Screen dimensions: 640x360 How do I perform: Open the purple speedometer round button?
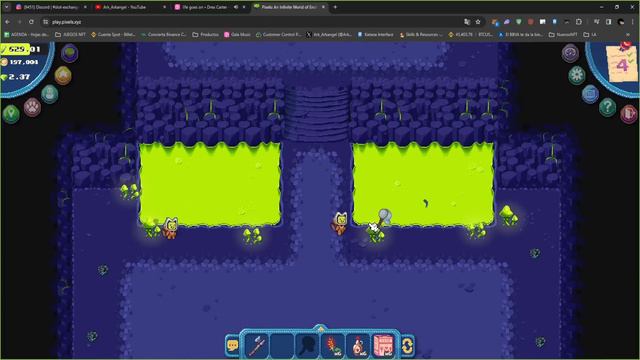point(570,53)
